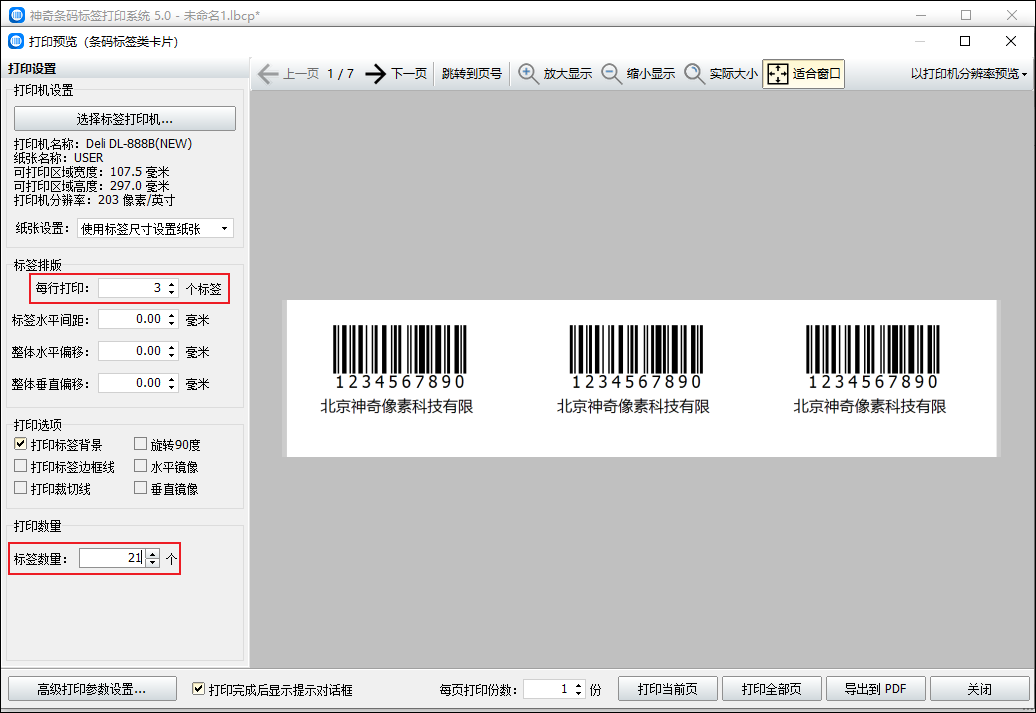Open advanced print parameter settings

(92, 689)
